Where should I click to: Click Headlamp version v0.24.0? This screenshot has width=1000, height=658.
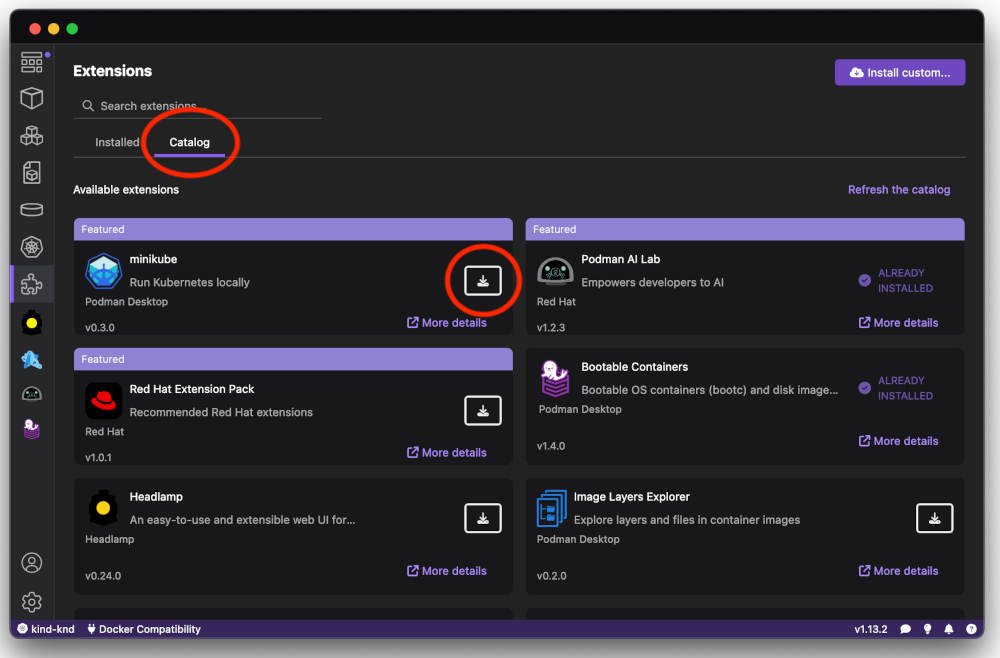tap(103, 576)
